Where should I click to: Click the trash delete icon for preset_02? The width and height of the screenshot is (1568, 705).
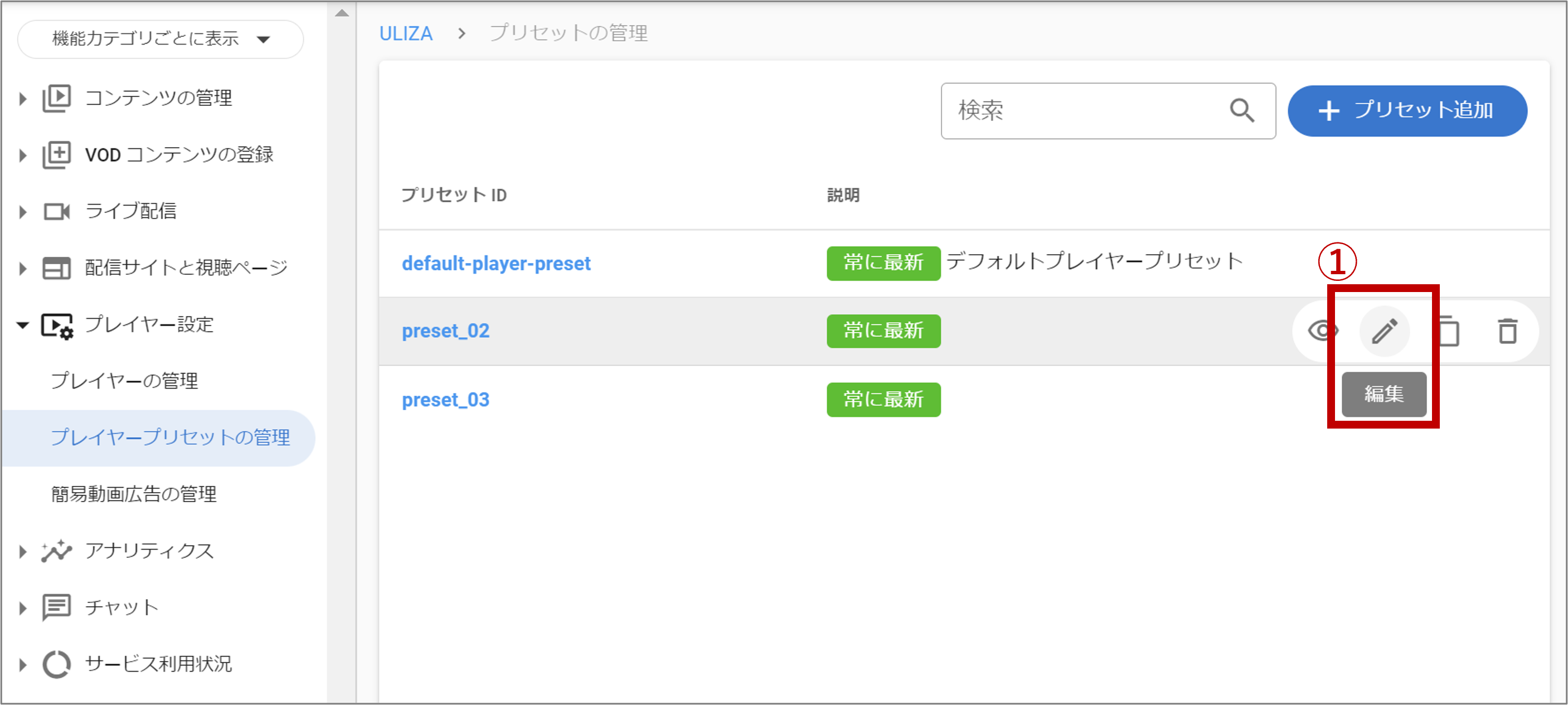[x=1507, y=331]
